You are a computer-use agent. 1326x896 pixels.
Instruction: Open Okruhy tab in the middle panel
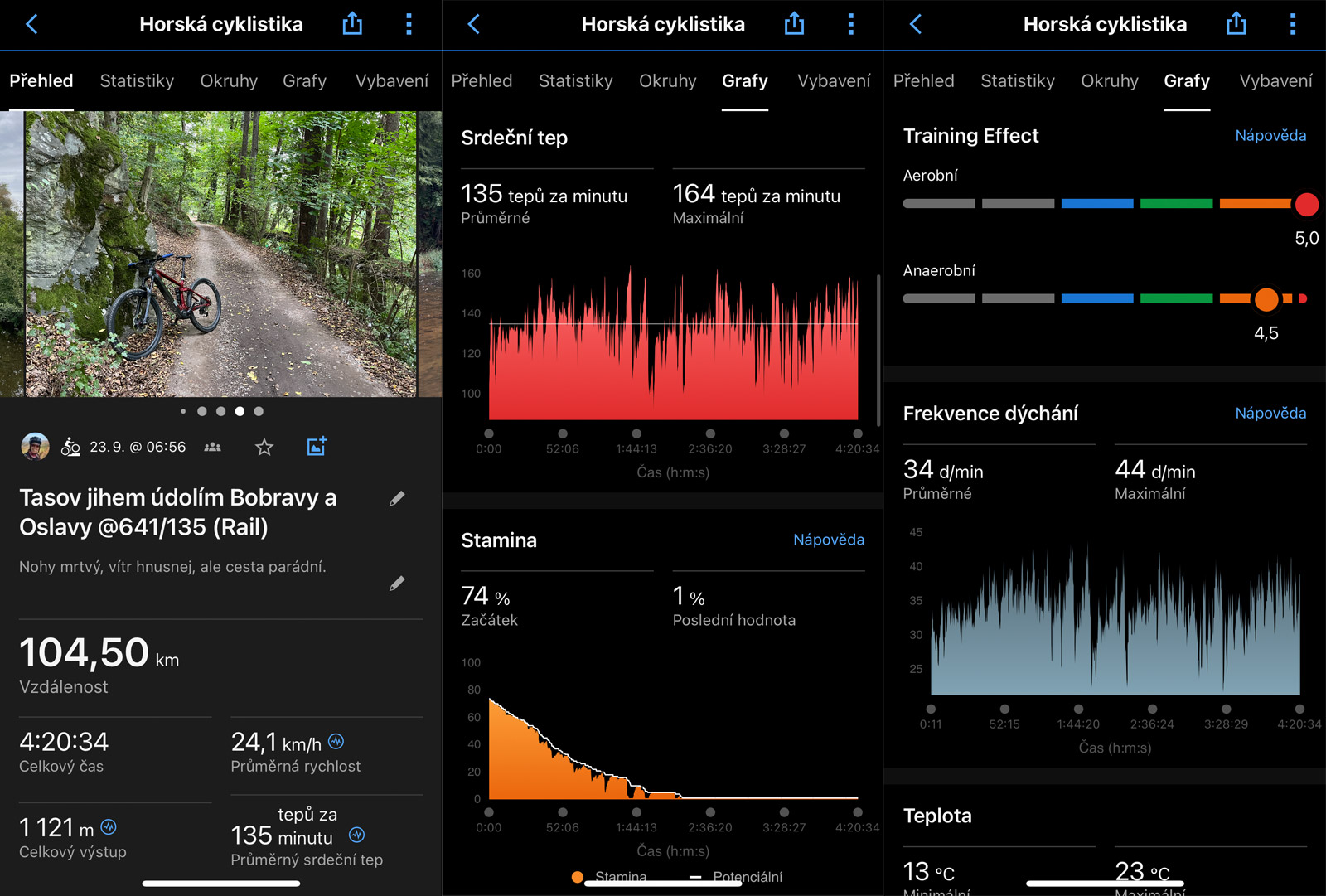(667, 81)
